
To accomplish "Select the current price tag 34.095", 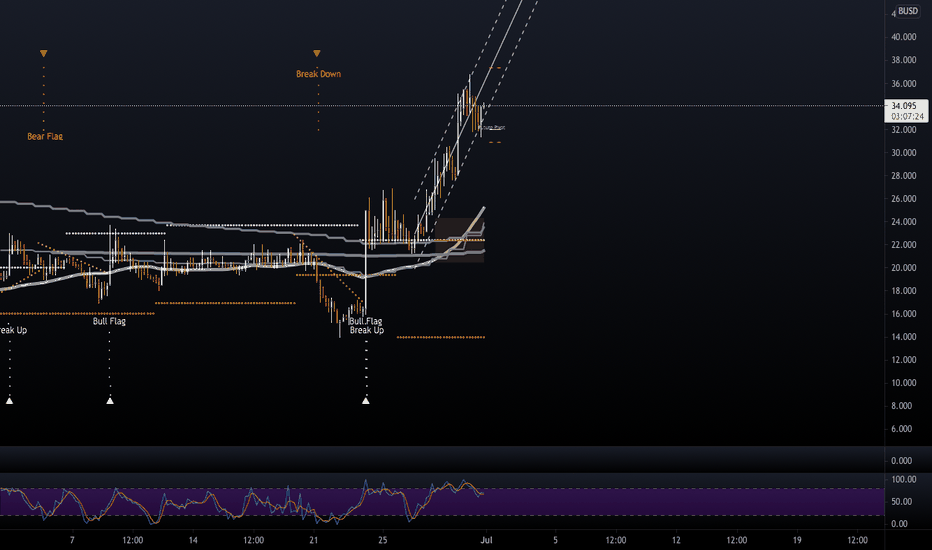I will pyautogui.click(x=903, y=106).
